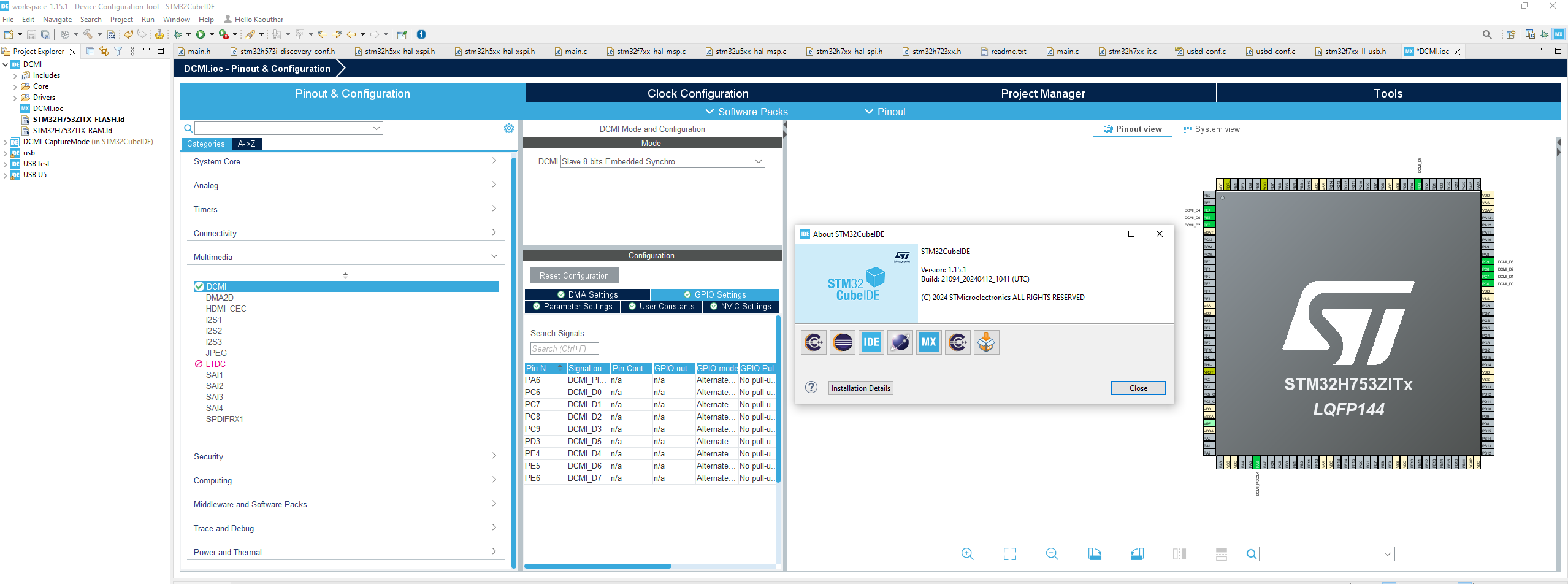Expand the Connectivity category

pos(346,233)
